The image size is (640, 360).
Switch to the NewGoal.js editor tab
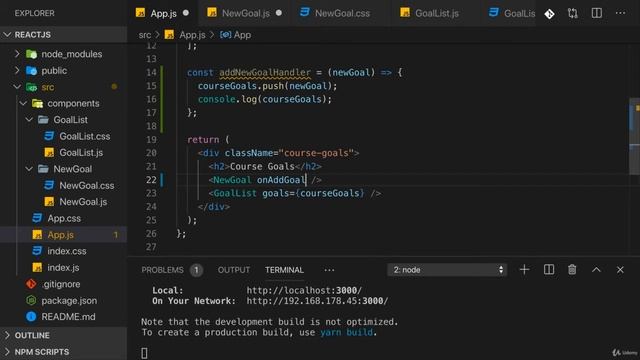245,13
